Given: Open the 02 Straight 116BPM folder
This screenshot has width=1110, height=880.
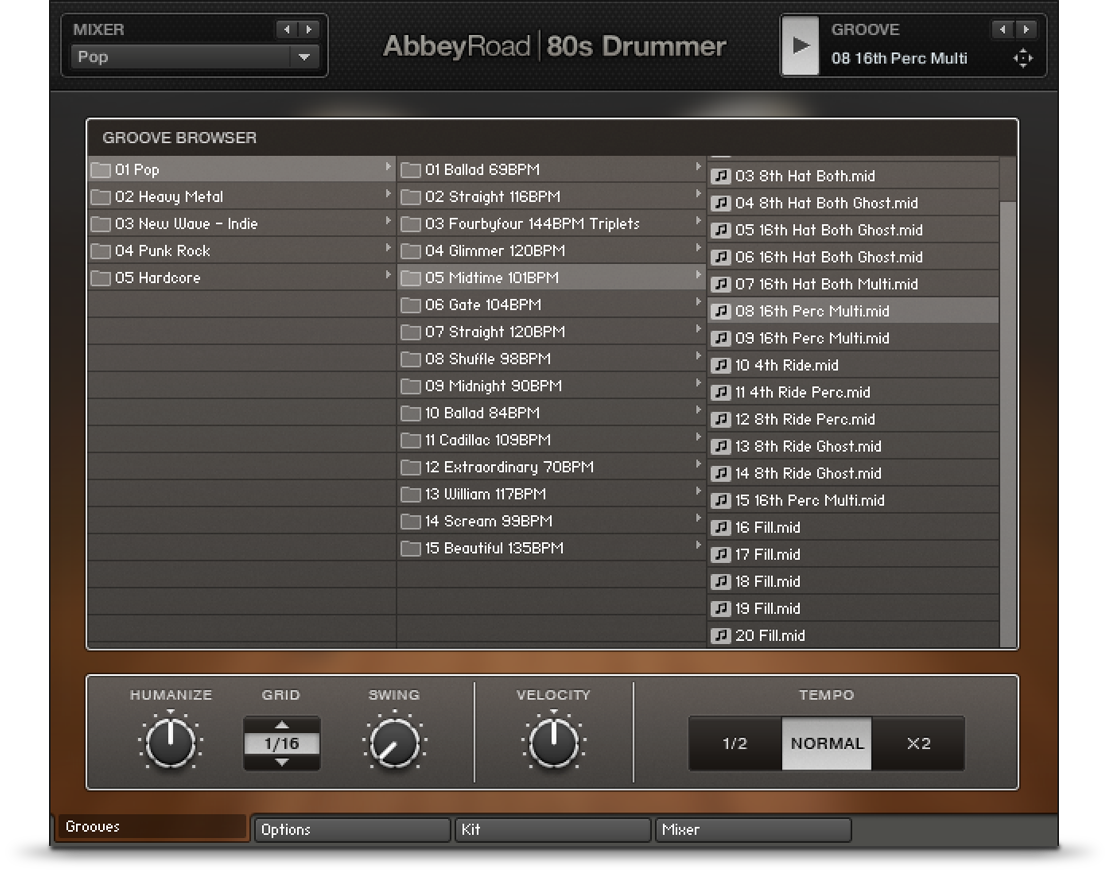Looking at the screenshot, I should click(x=551, y=196).
